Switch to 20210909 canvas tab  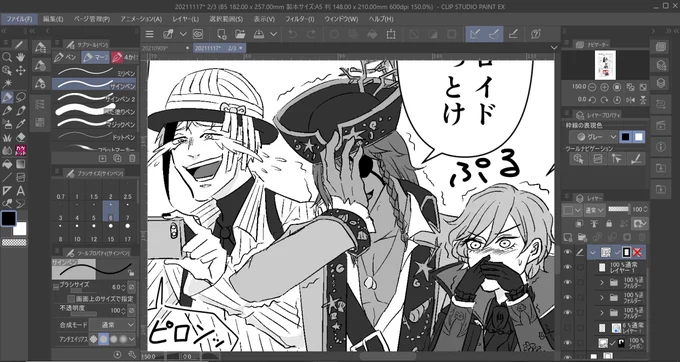[x=167, y=48]
